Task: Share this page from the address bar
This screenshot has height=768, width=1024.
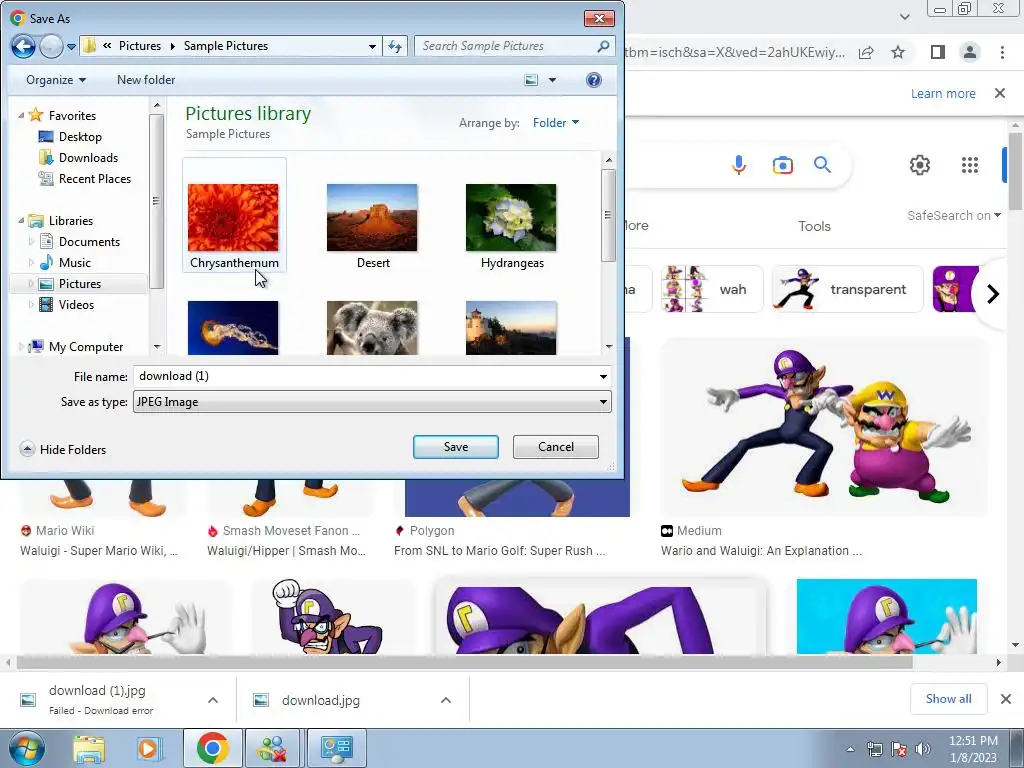Action: coord(866,52)
